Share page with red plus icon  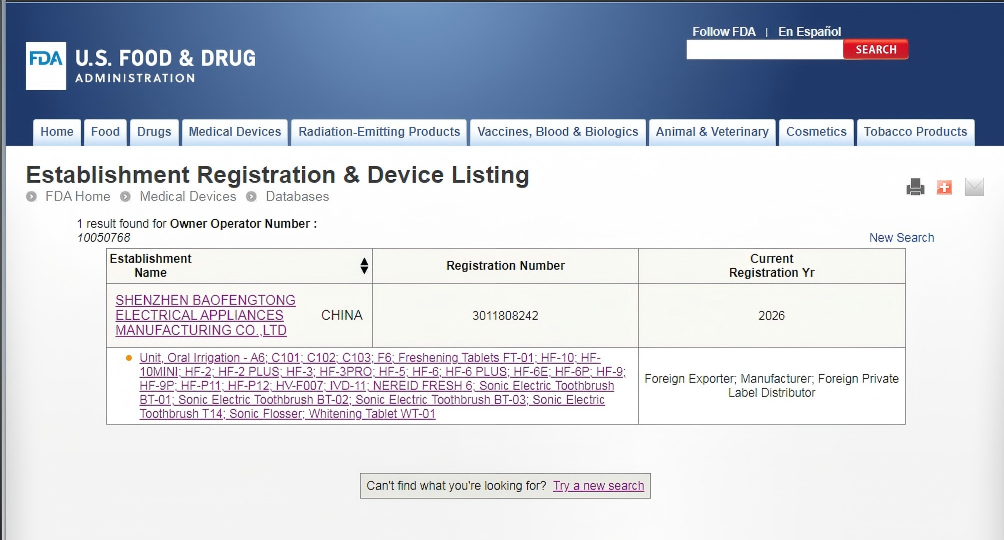coord(944,187)
